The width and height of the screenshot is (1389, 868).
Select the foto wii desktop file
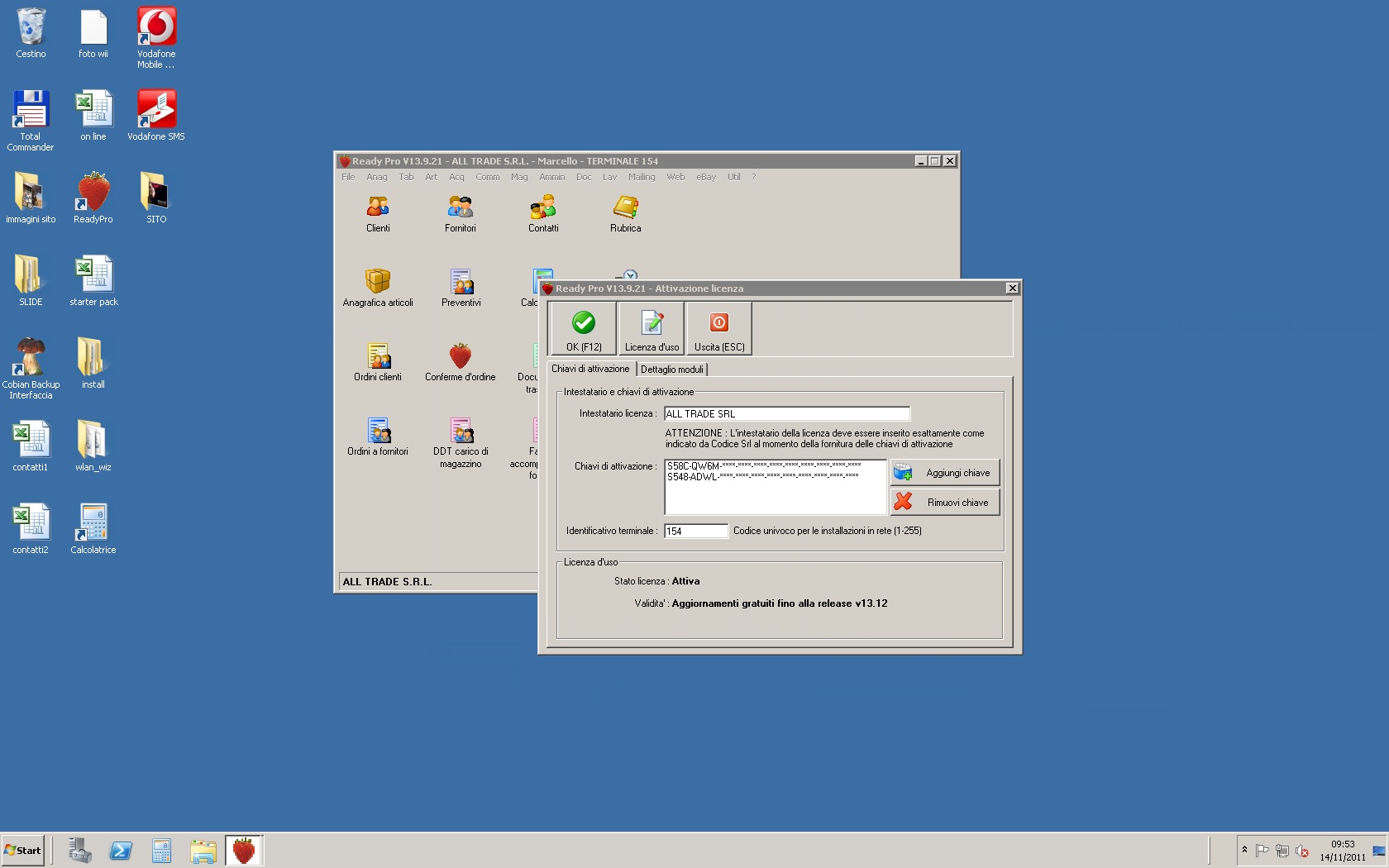93,34
